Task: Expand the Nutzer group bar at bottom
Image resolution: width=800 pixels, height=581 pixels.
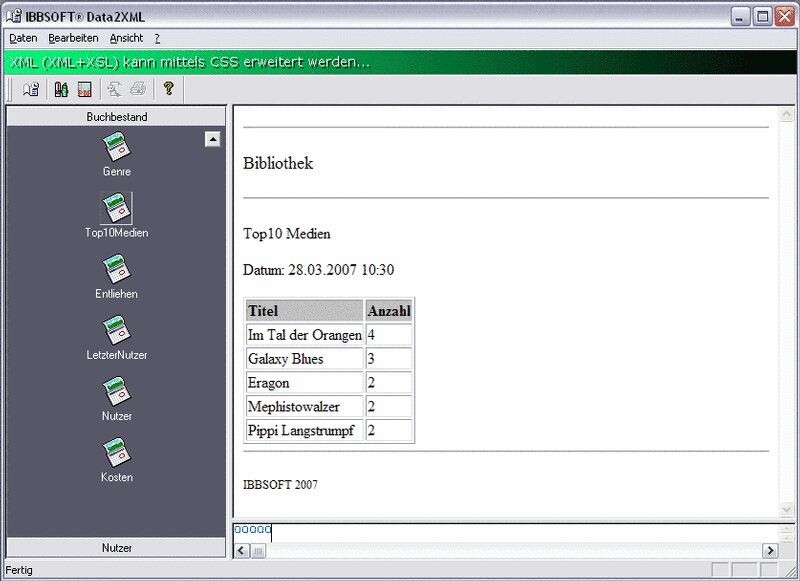Action: (x=117, y=548)
